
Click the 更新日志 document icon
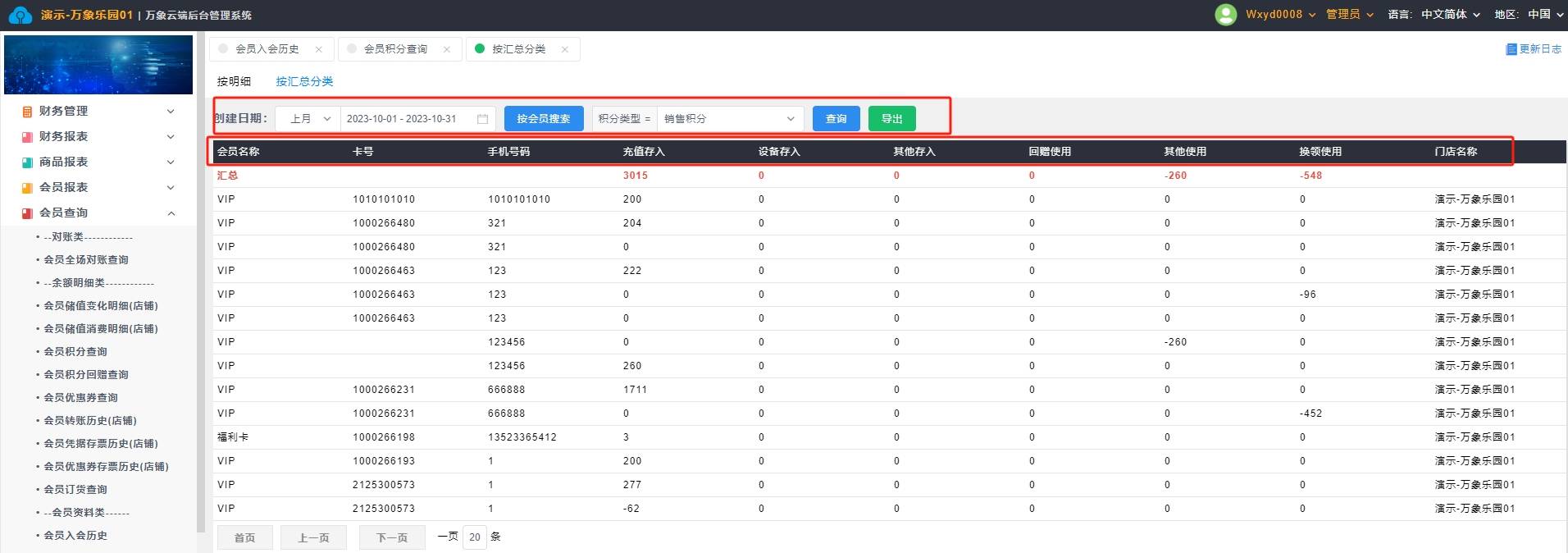1511,49
